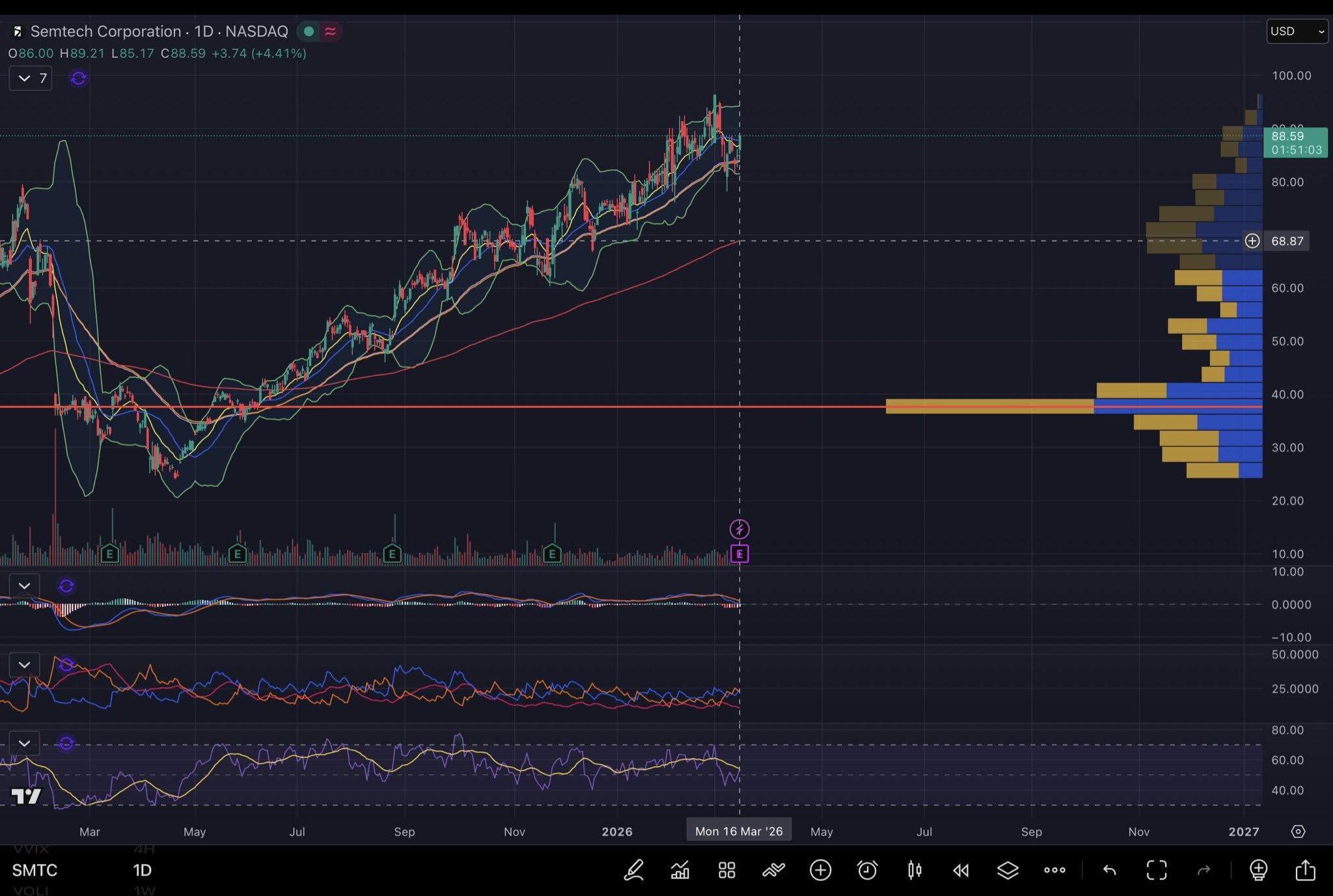The width and height of the screenshot is (1333, 896).
Task: Collapse the legend showing 7 indicators
Action: tap(25, 78)
